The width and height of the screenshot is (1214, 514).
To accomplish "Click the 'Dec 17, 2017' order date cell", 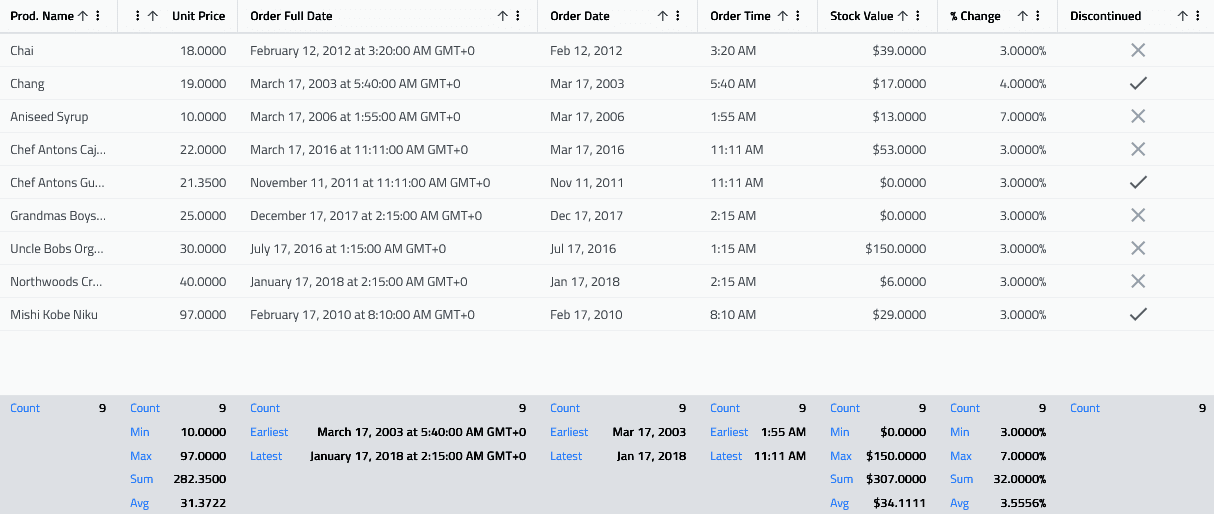I will 618,215.
